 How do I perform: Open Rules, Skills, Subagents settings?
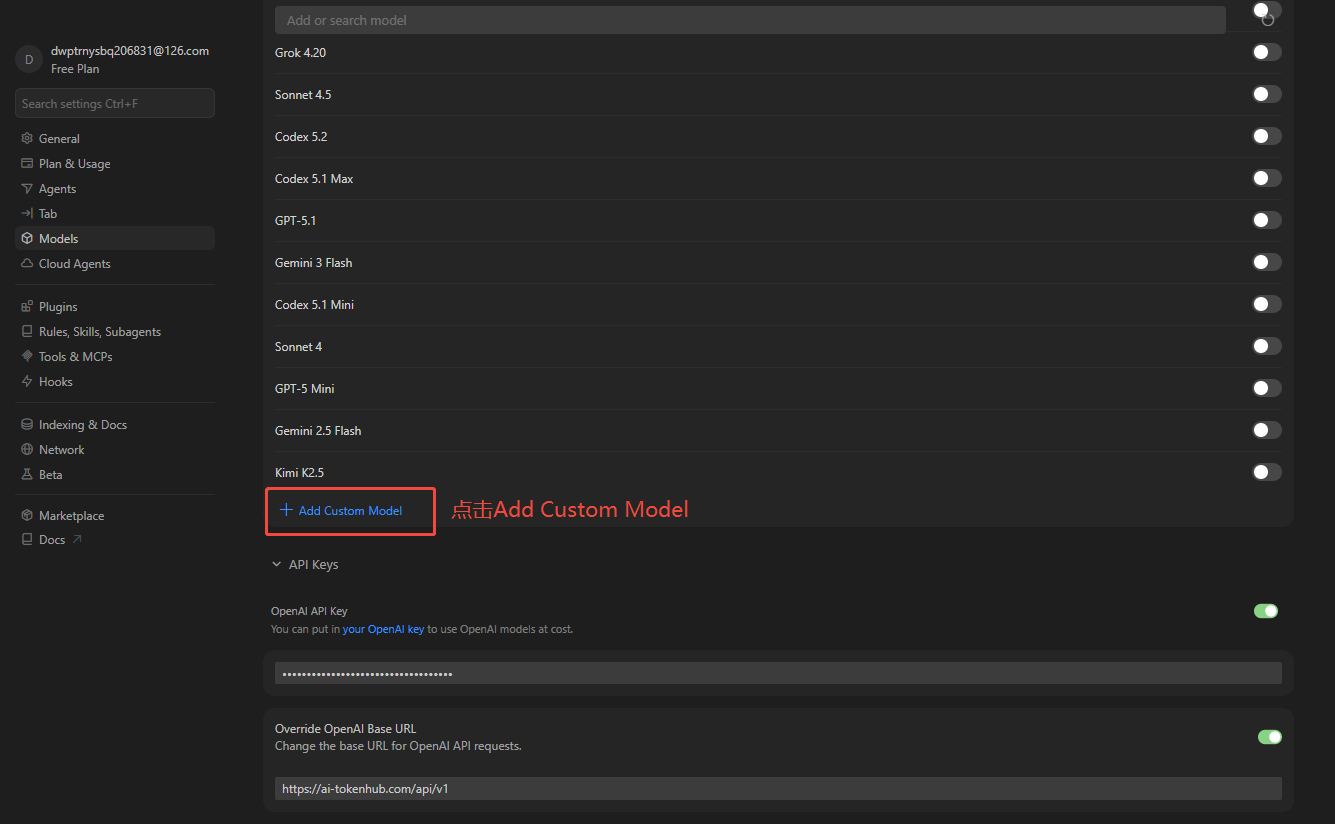click(x=115, y=332)
